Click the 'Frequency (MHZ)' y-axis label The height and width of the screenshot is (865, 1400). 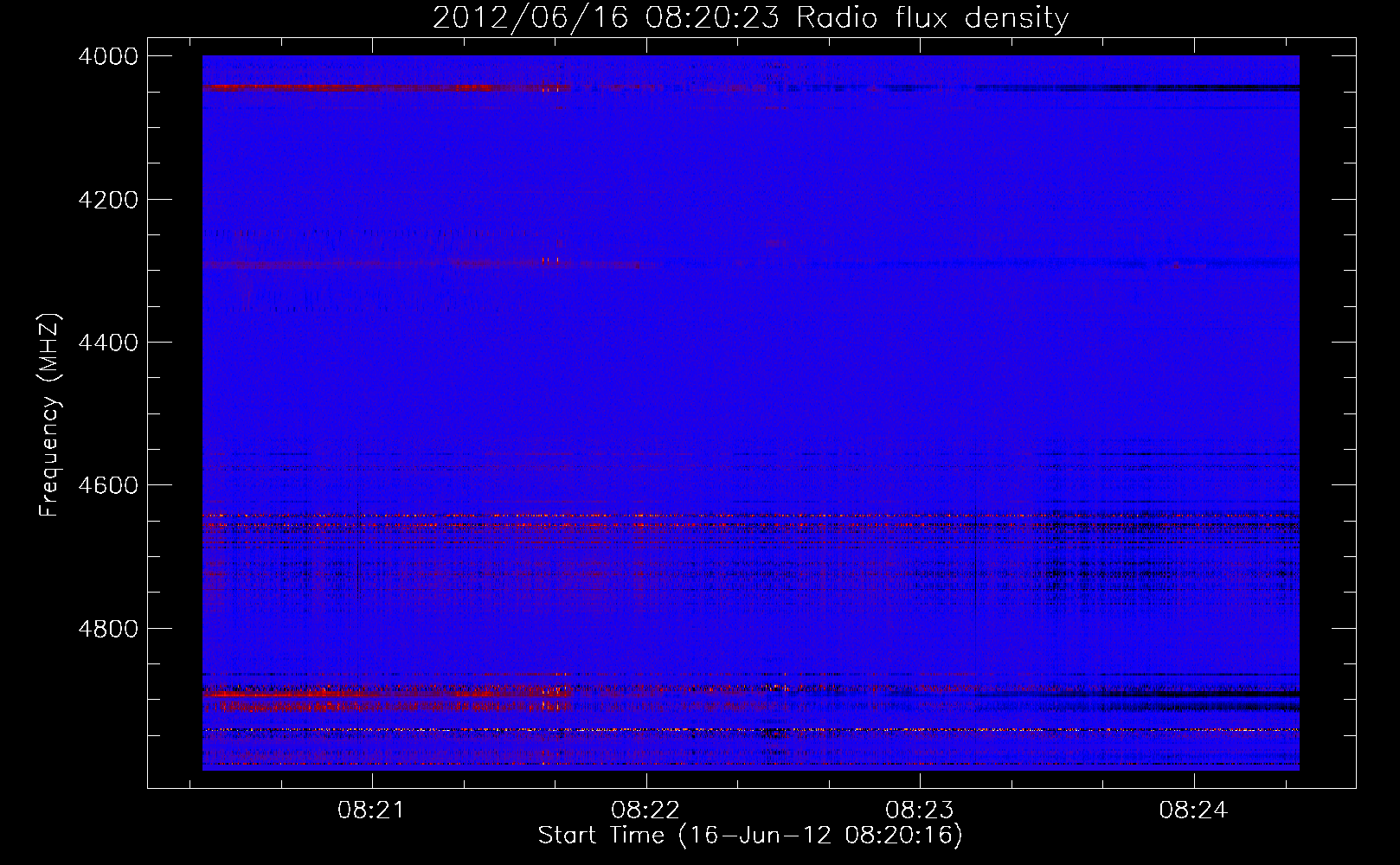tap(50, 415)
